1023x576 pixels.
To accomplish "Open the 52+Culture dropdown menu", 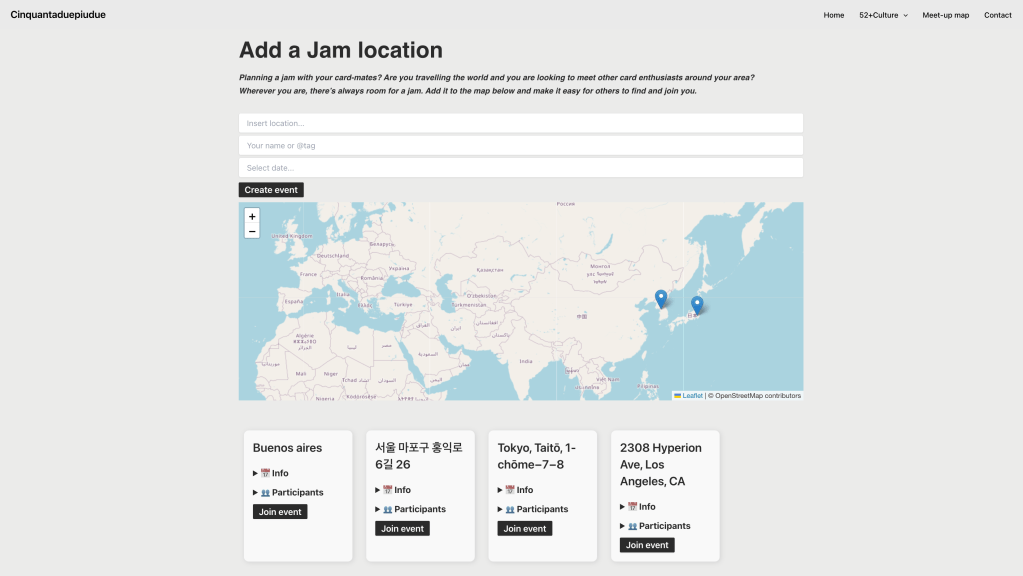I will pos(883,15).
